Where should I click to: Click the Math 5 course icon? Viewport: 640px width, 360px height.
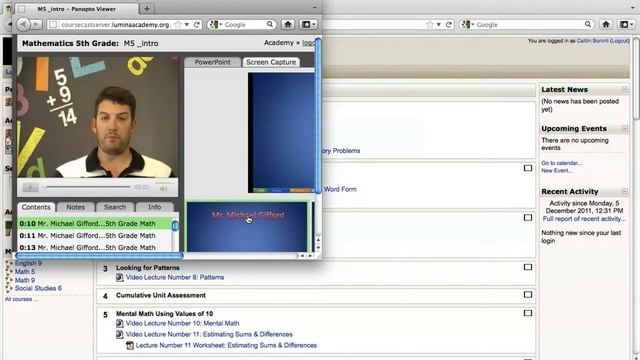[9, 272]
